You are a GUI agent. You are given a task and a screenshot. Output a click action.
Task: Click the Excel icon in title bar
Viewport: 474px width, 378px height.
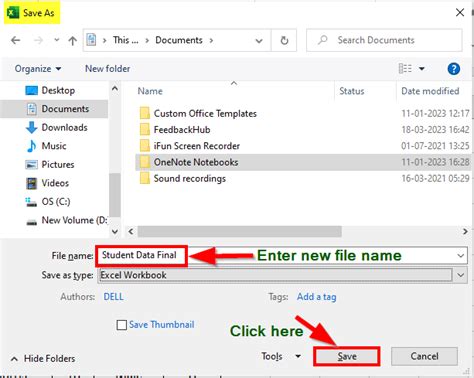tap(13, 13)
